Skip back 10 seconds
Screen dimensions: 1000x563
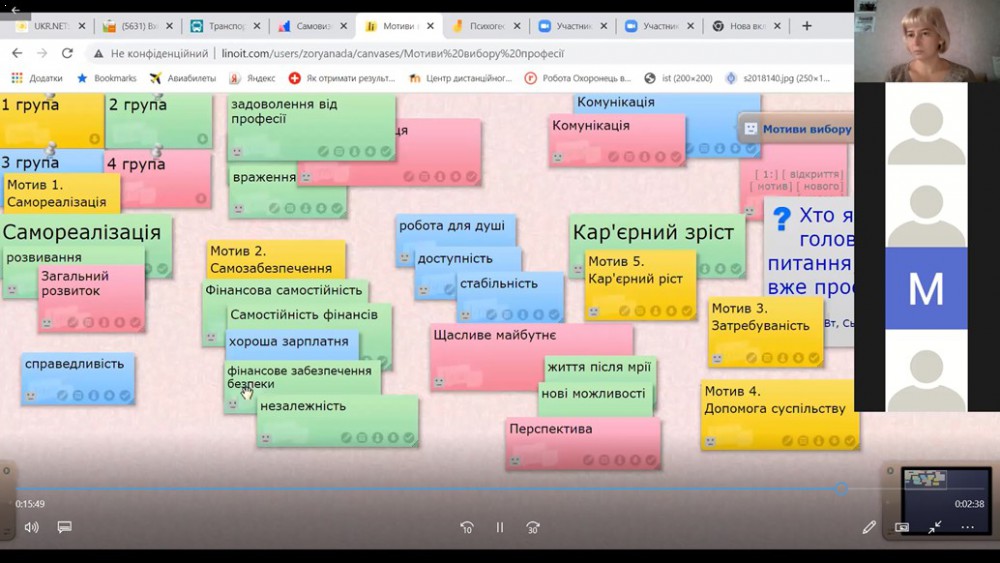(x=467, y=527)
